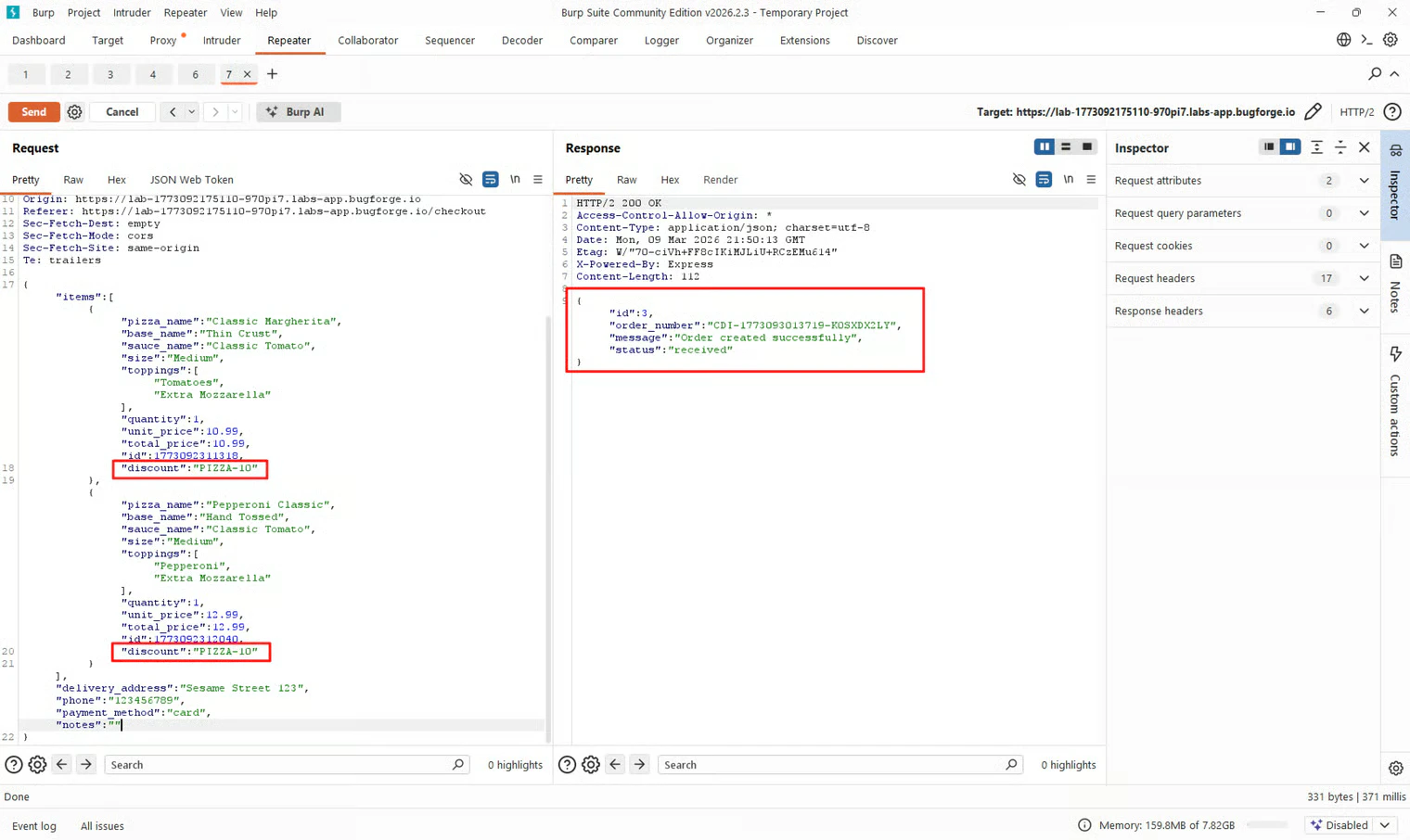This screenshot has height=840, width=1410.
Task: Collapse the Repeater tab bar chevron
Action: (x=1394, y=73)
